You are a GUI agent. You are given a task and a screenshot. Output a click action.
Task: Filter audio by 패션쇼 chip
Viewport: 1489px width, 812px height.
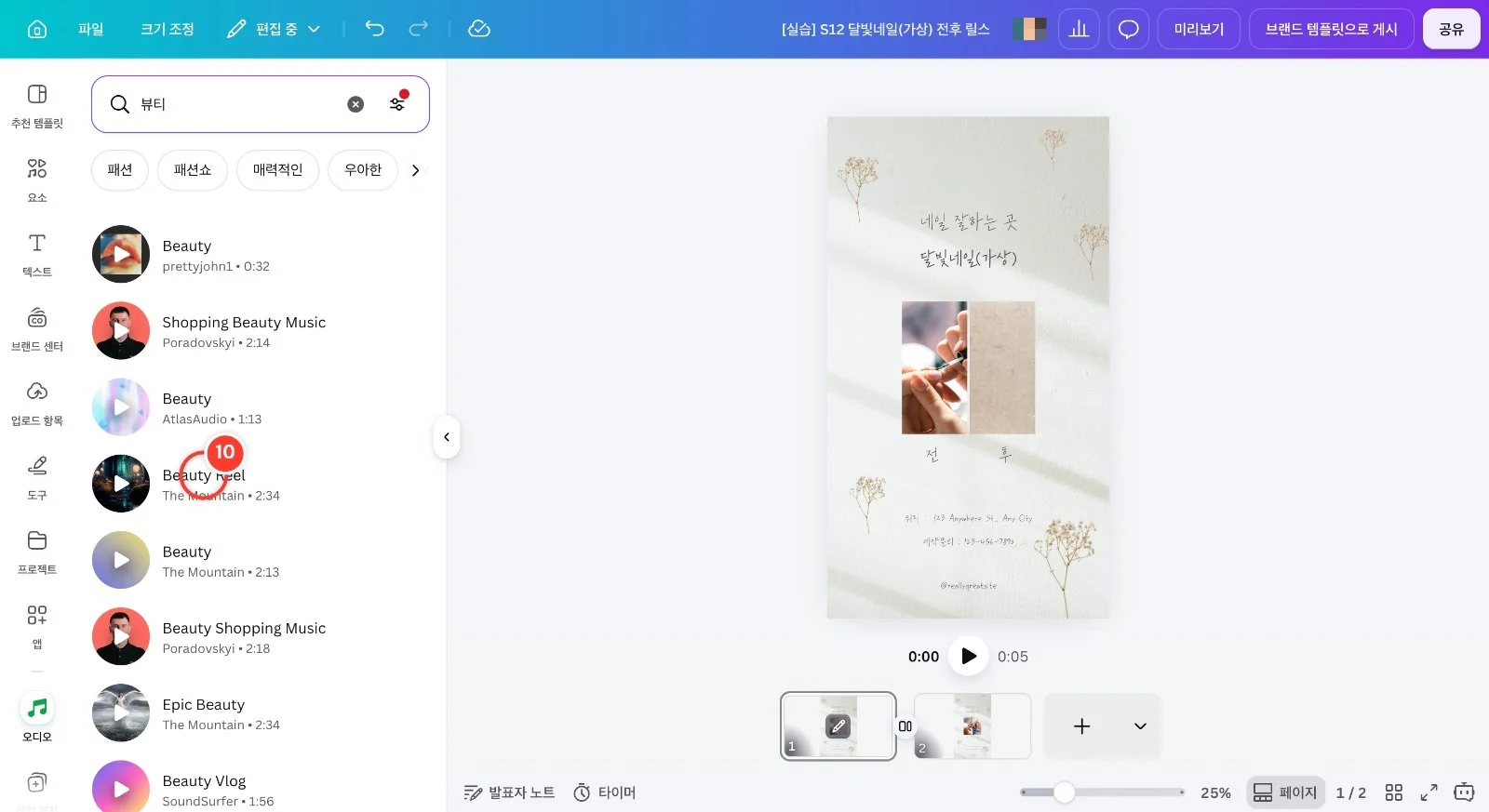(x=193, y=170)
